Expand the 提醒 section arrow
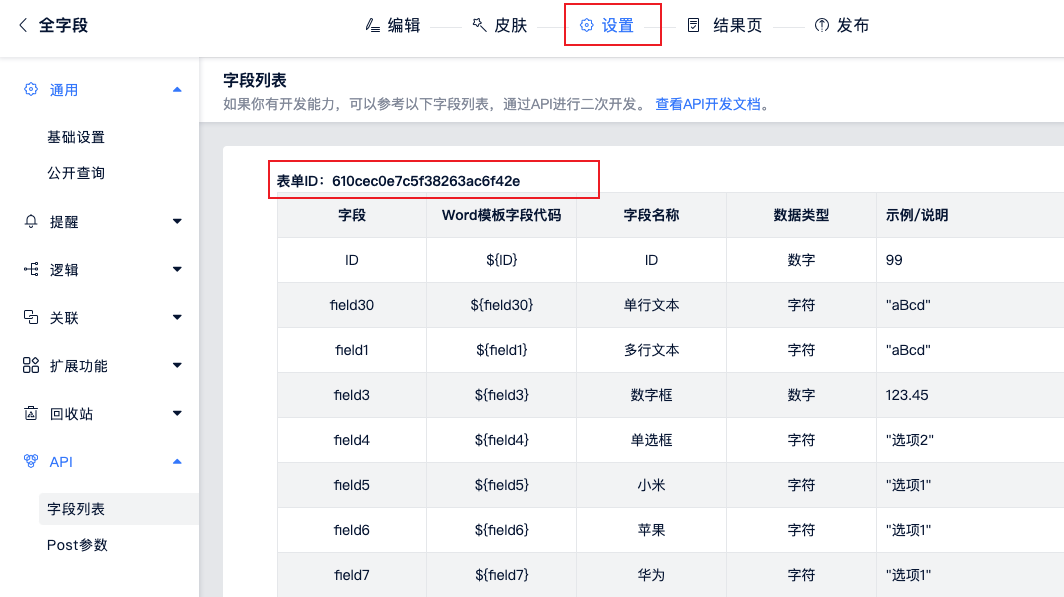This screenshot has width=1064, height=597. (x=177, y=222)
